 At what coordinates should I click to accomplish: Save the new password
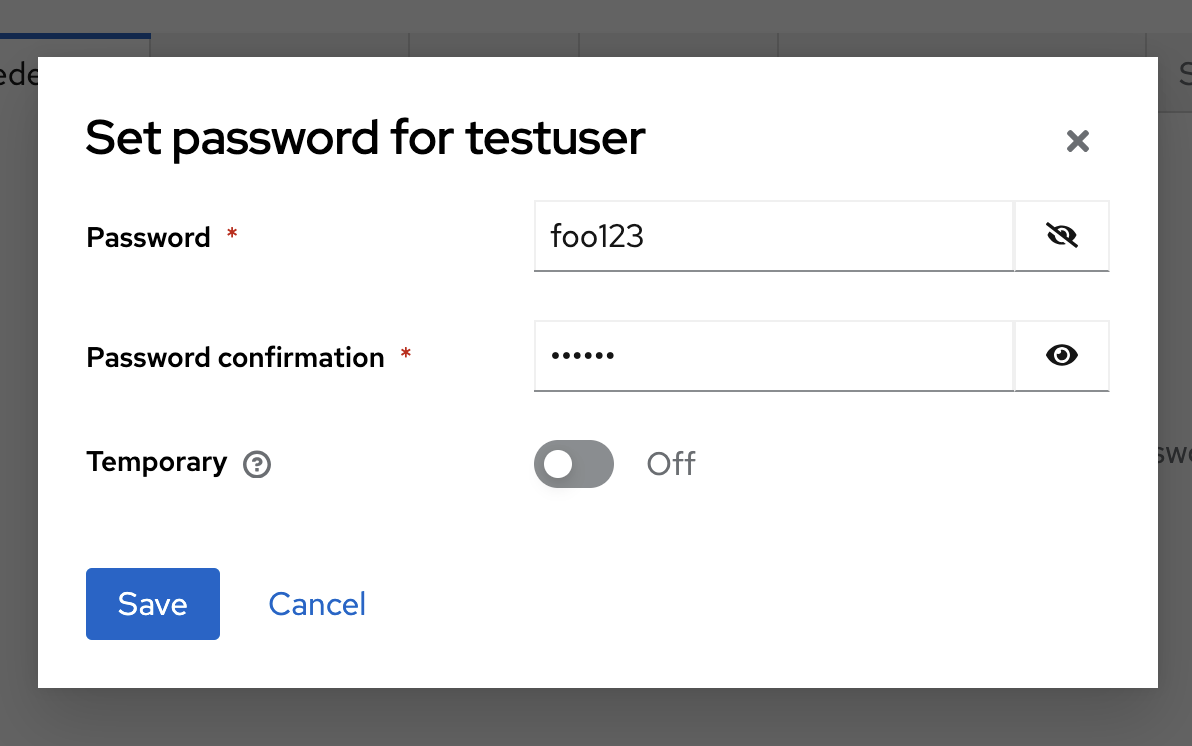(153, 604)
